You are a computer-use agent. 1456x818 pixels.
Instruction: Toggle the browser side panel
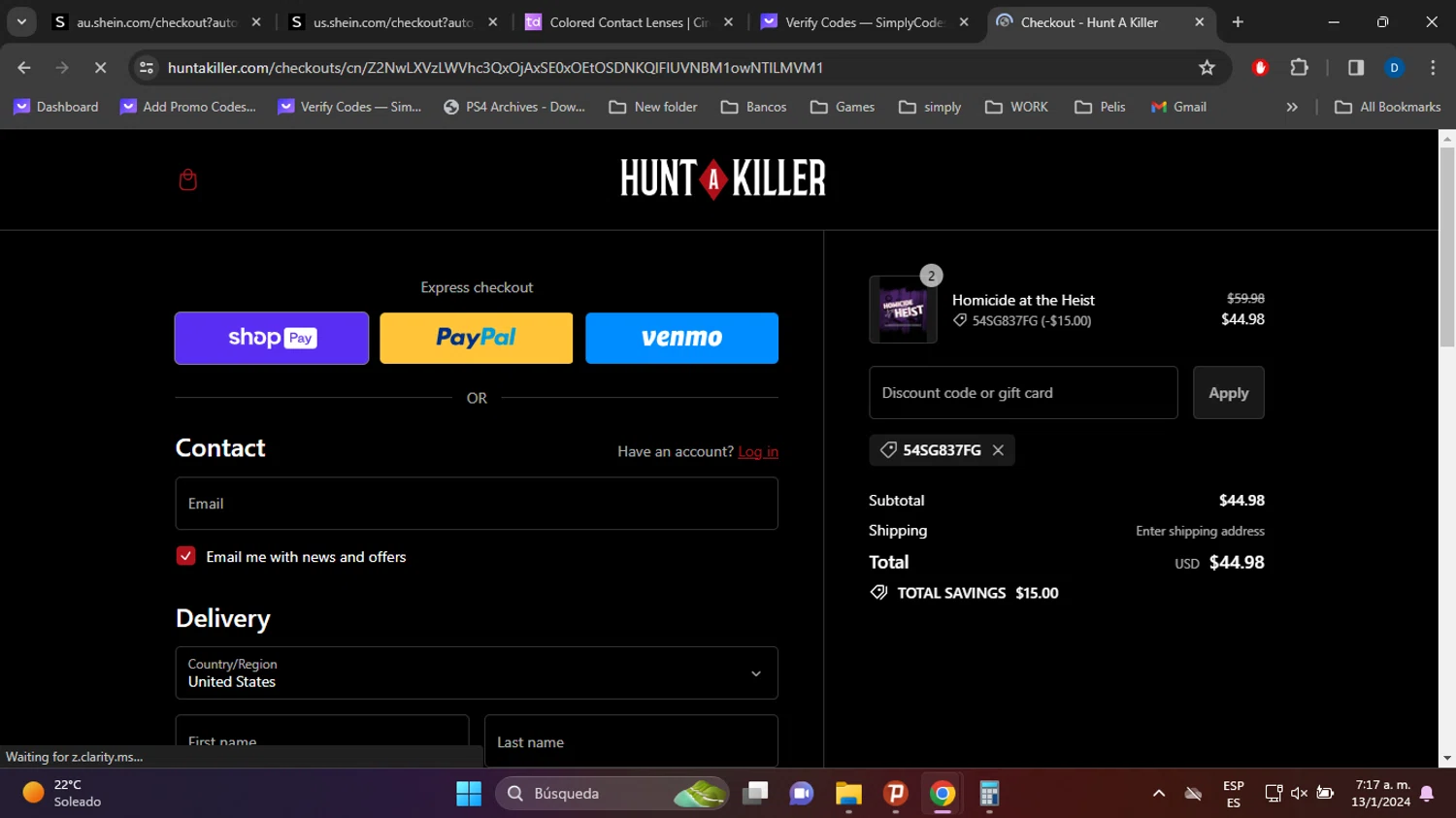tap(1356, 68)
